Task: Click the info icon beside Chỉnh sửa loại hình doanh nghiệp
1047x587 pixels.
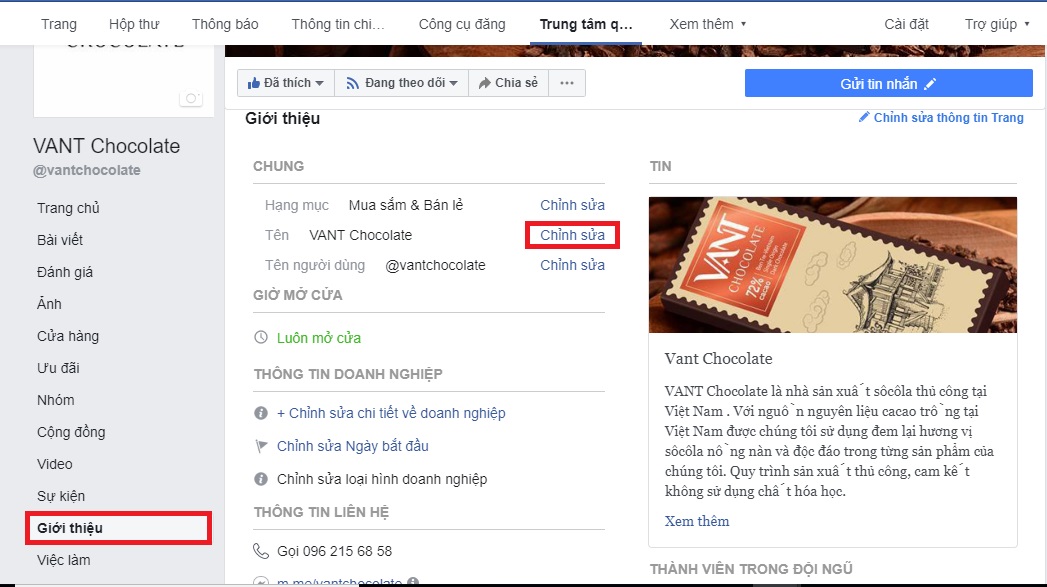Action: coord(261,479)
